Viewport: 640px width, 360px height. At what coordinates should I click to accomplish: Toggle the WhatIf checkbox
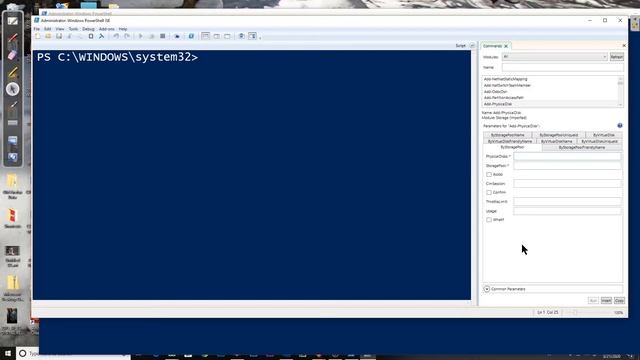click(x=489, y=220)
